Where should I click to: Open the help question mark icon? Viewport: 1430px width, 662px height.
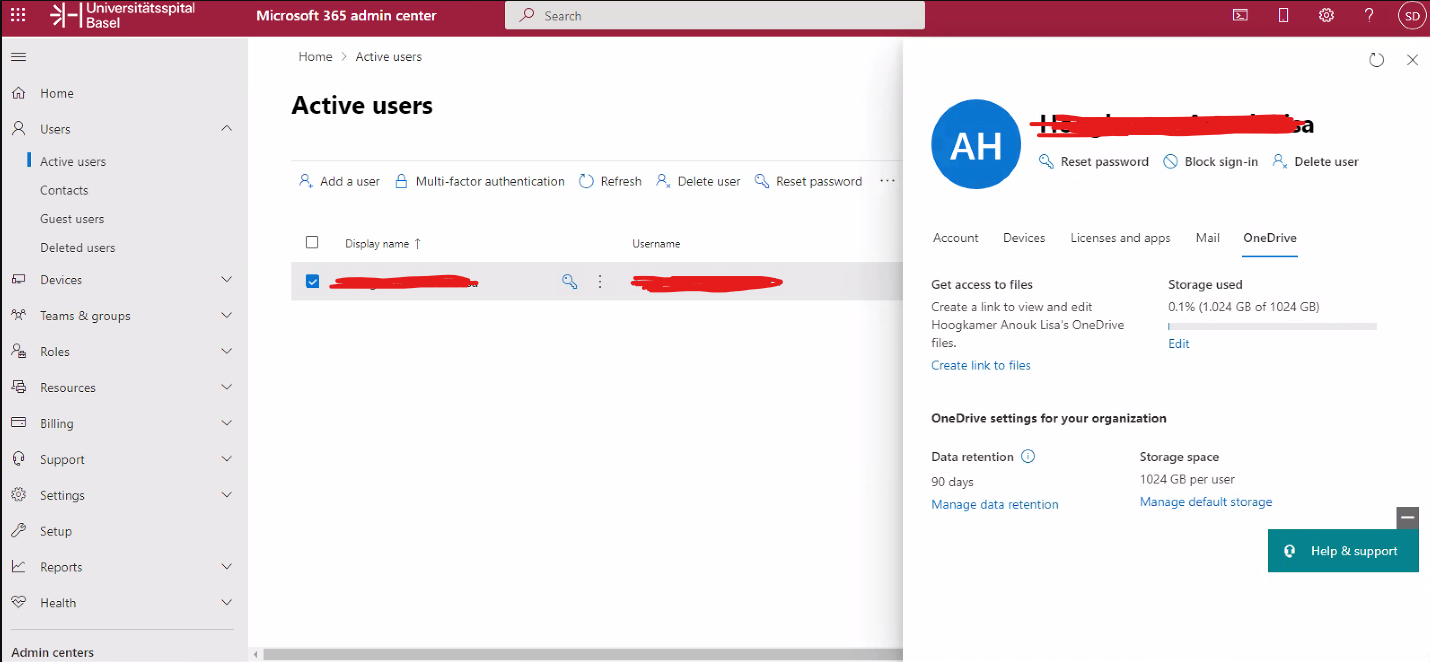pyautogui.click(x=1370, y=15)
